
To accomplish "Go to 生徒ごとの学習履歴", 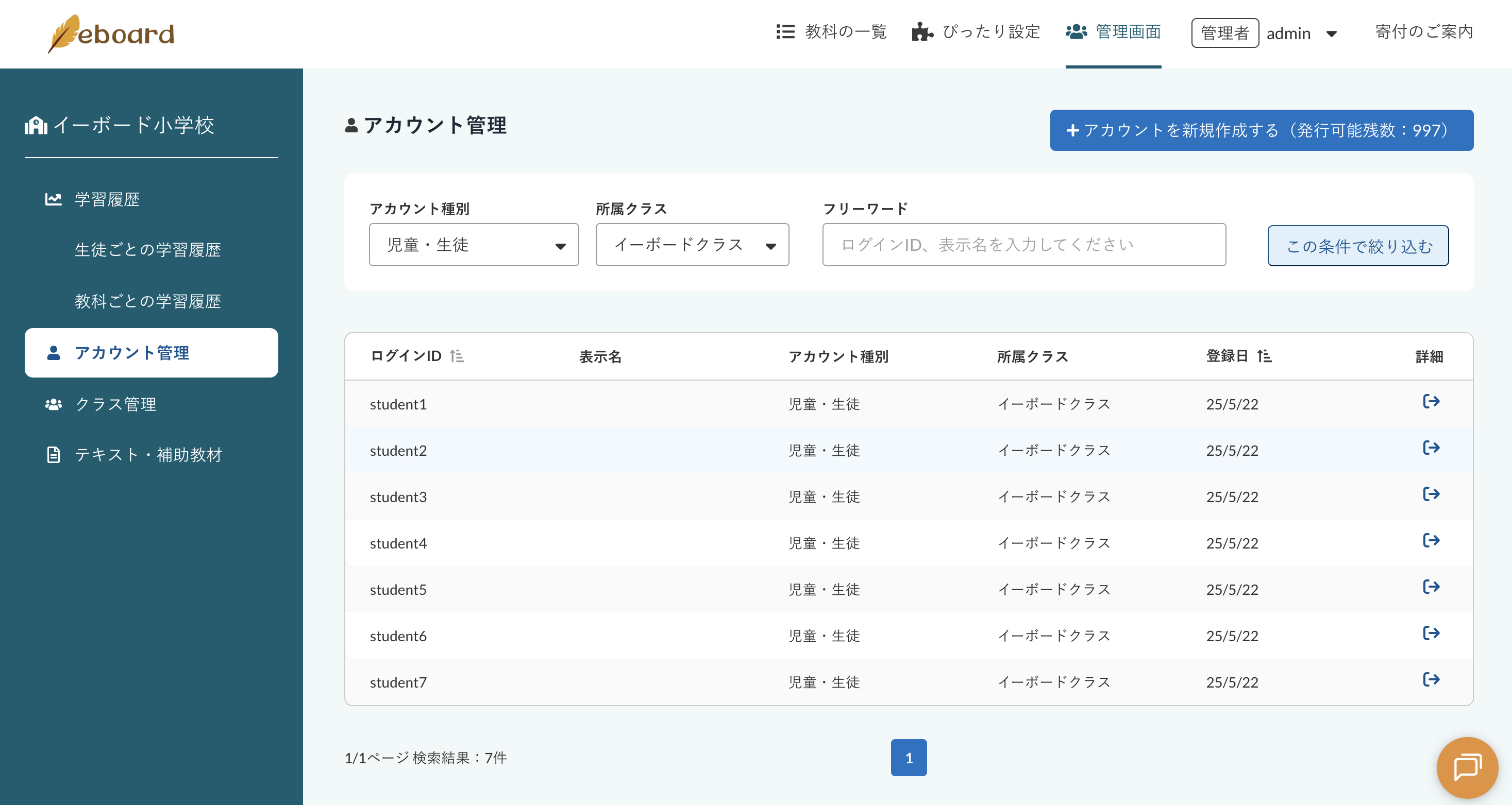I will 148,250.
